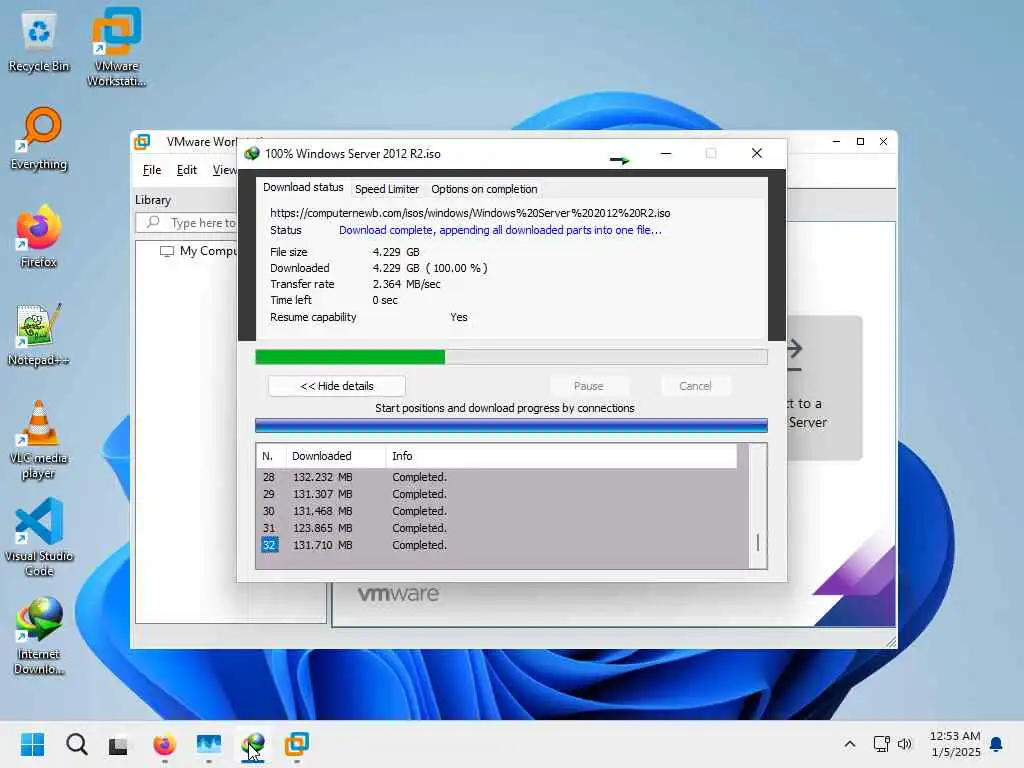Click the search magnifier in the VMware Library

click(x=153, y=222)
